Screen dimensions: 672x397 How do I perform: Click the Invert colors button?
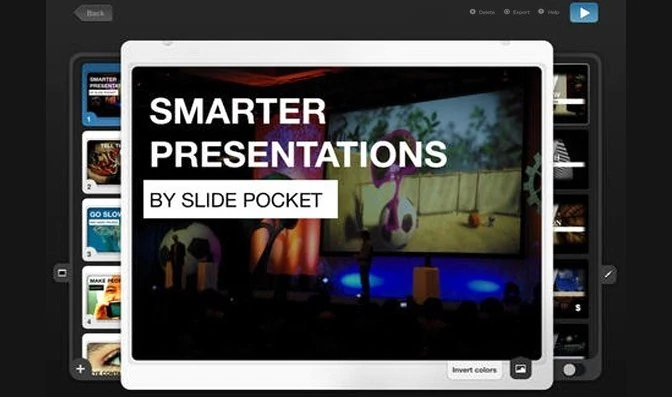pos(474,370)
